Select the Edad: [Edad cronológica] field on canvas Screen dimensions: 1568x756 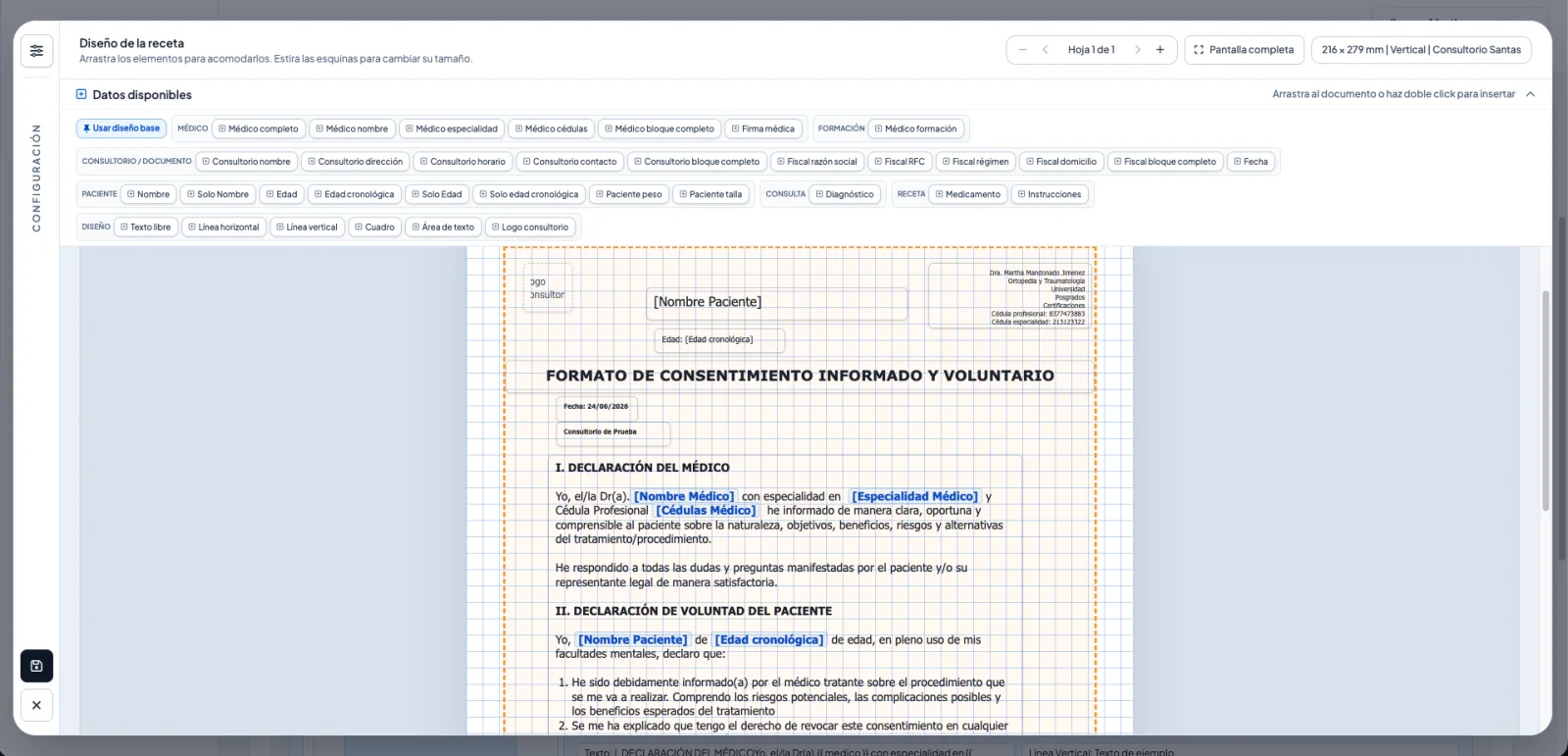719,340
